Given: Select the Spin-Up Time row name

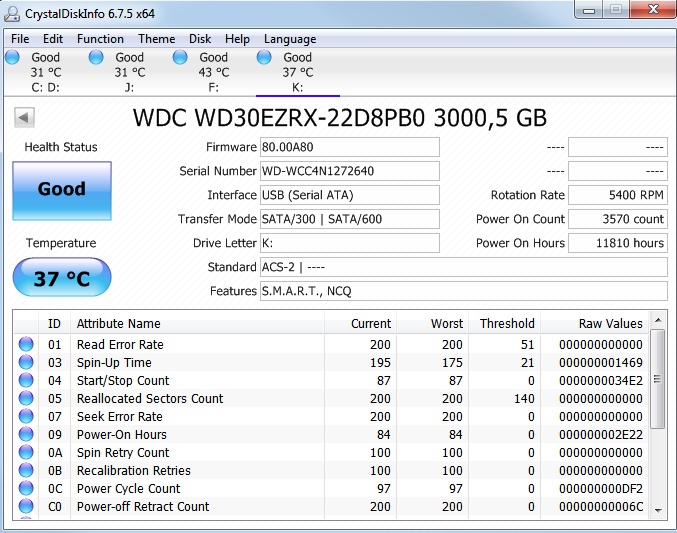Looking at the screenshot, I should coord(114,362).
